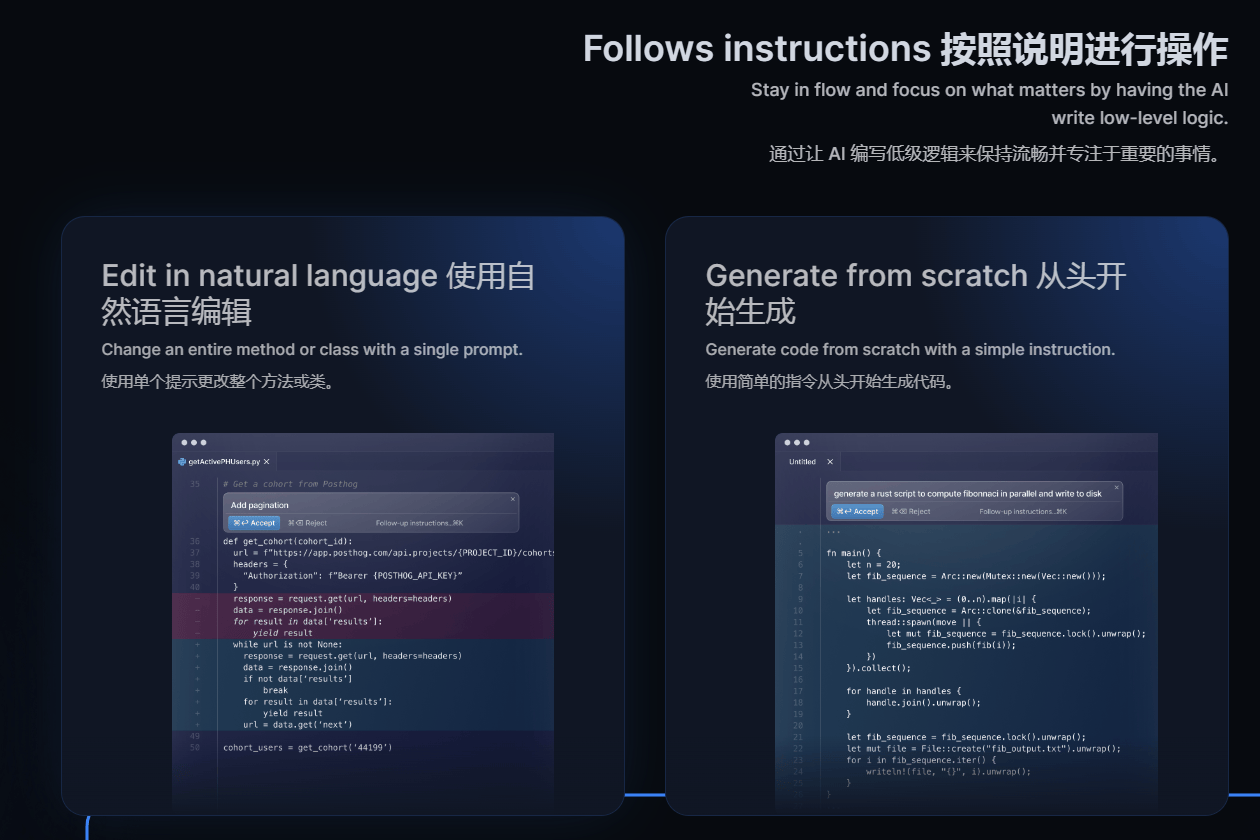1260x840 pixels.
Task: Click the rust fibonacci prompt text
Action: pos(967,493)
